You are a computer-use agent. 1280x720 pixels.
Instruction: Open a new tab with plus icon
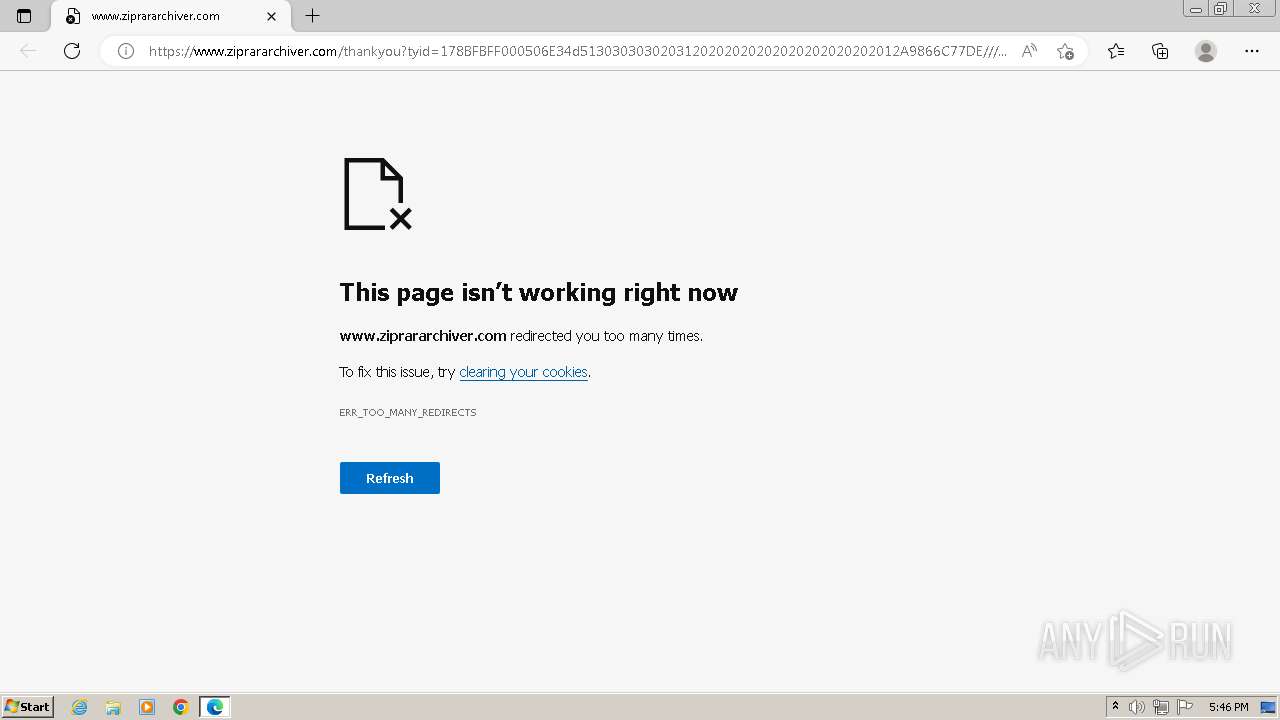[312, 16]
